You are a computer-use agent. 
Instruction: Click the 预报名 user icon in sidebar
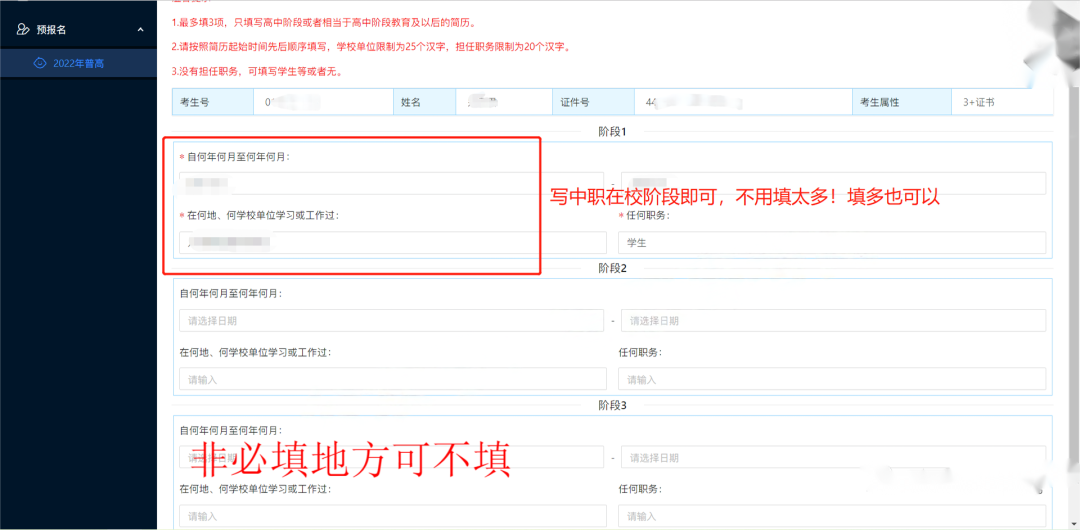(x=23, y=30)
